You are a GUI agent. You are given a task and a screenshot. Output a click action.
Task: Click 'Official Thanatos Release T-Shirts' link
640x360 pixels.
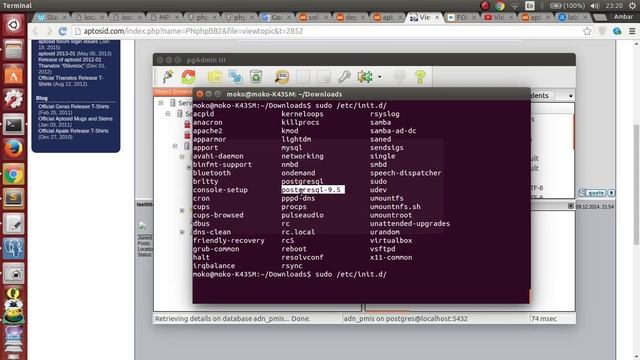pos(71,81)
